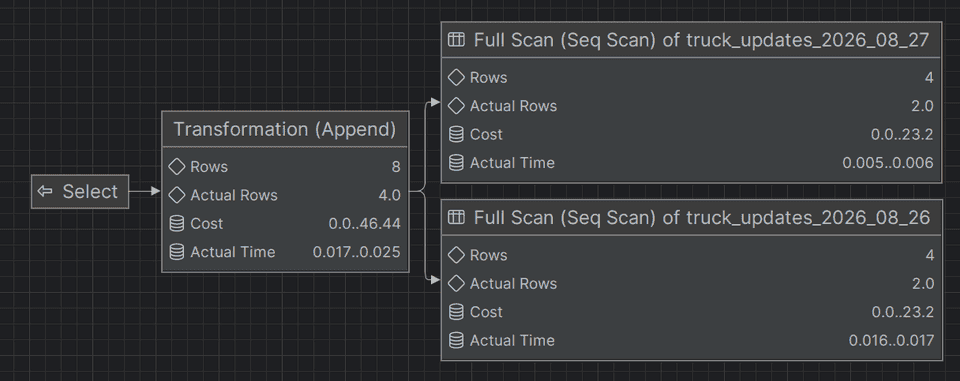
Task: Click the Rows label in the Append node
Action: tap(209, 167)
